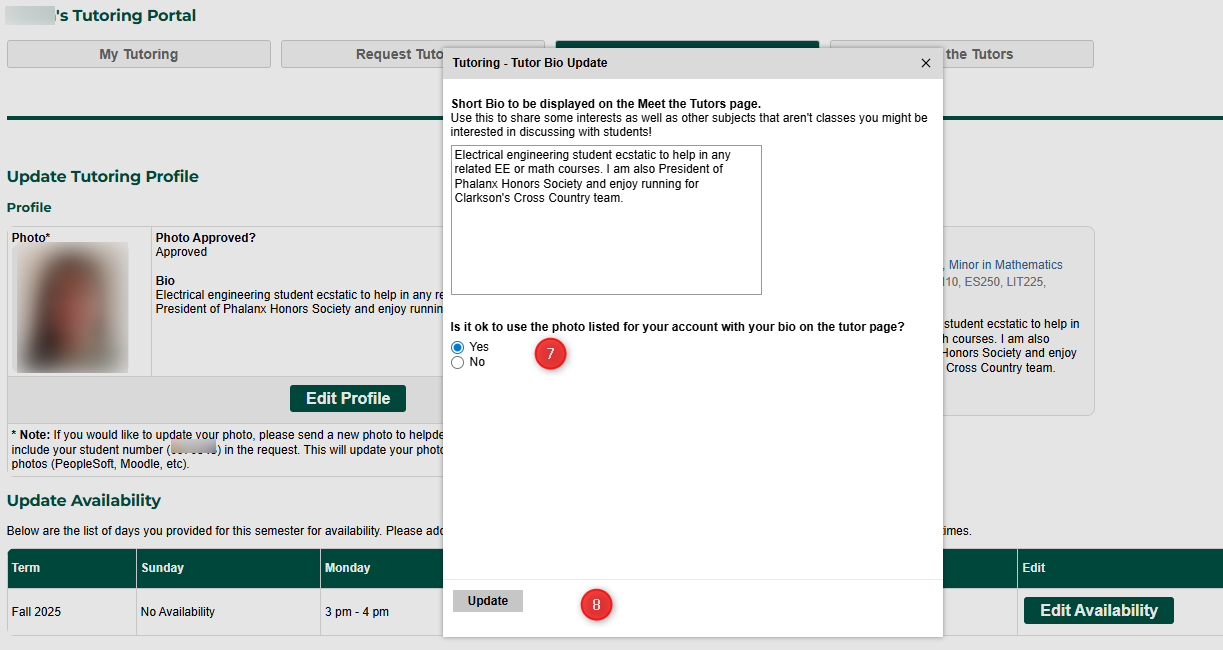
Task: Click the red step 8 marker
Action: click(596, 604)
